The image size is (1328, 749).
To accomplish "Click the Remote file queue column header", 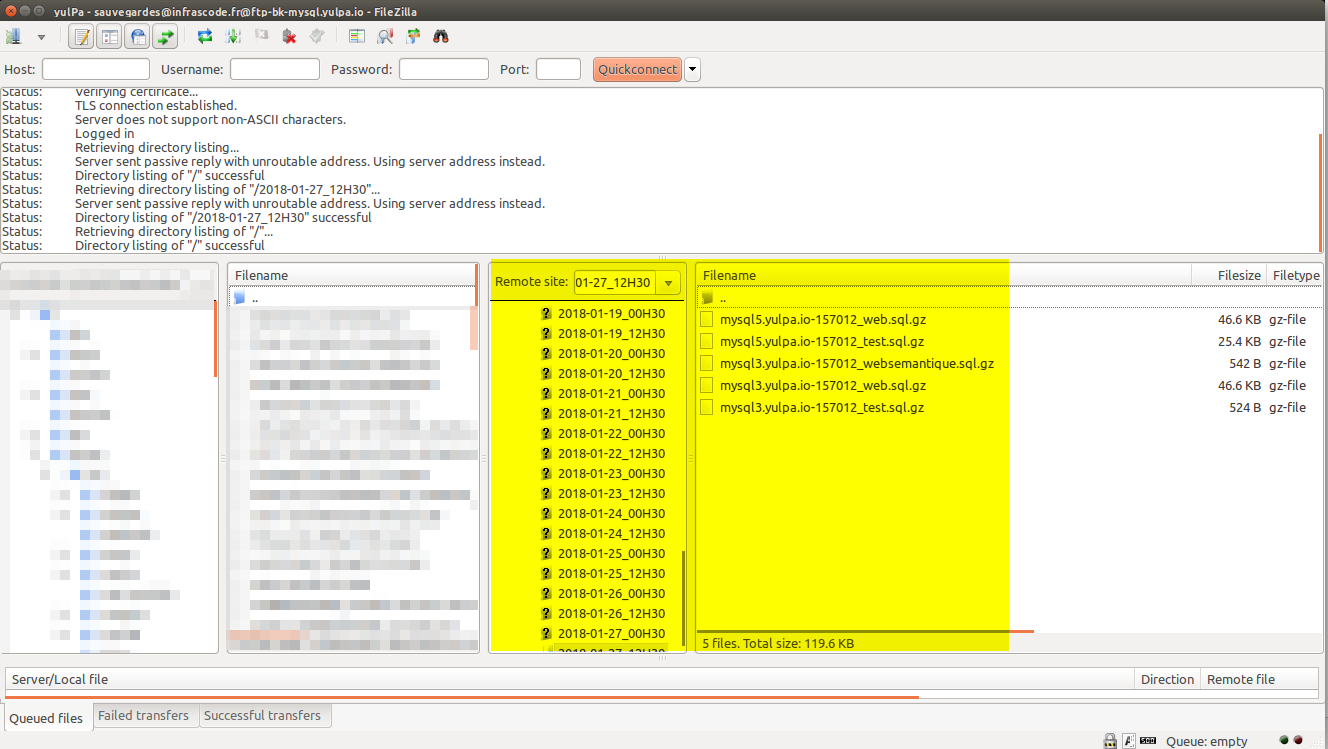I will (1261, 679).
